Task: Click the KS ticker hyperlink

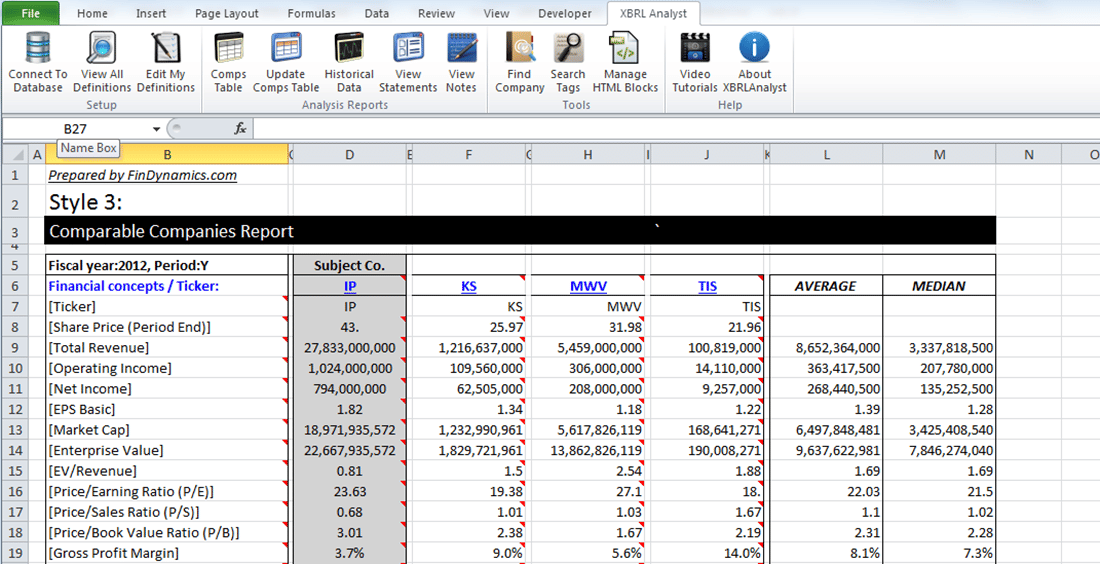Action: tap(469, 286)
